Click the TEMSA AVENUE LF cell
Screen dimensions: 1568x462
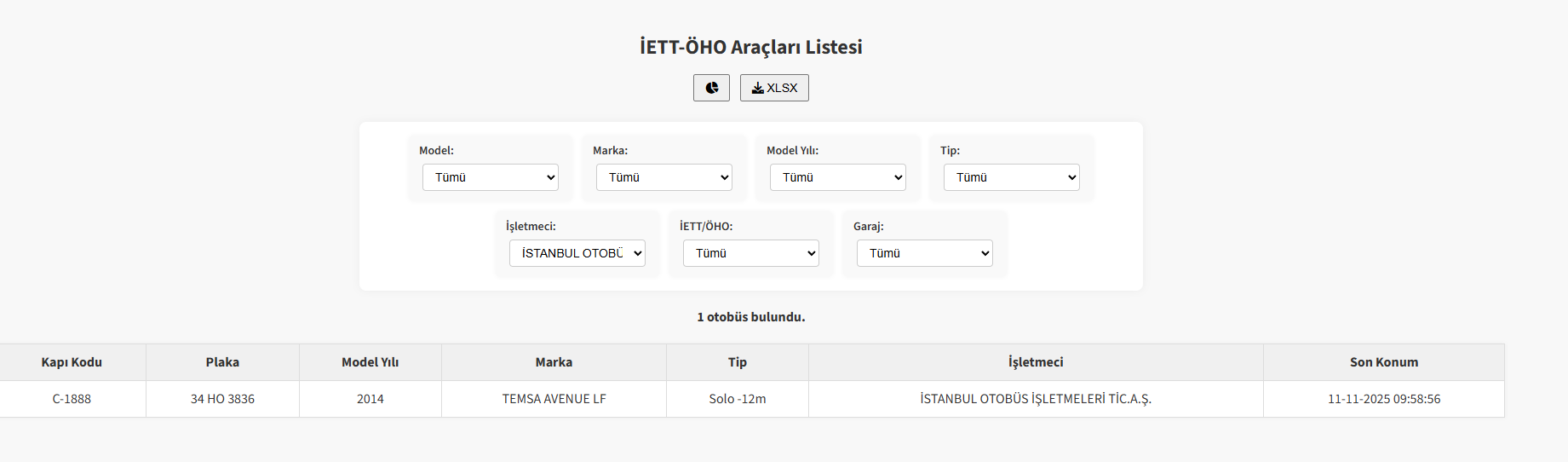[554, 399]
